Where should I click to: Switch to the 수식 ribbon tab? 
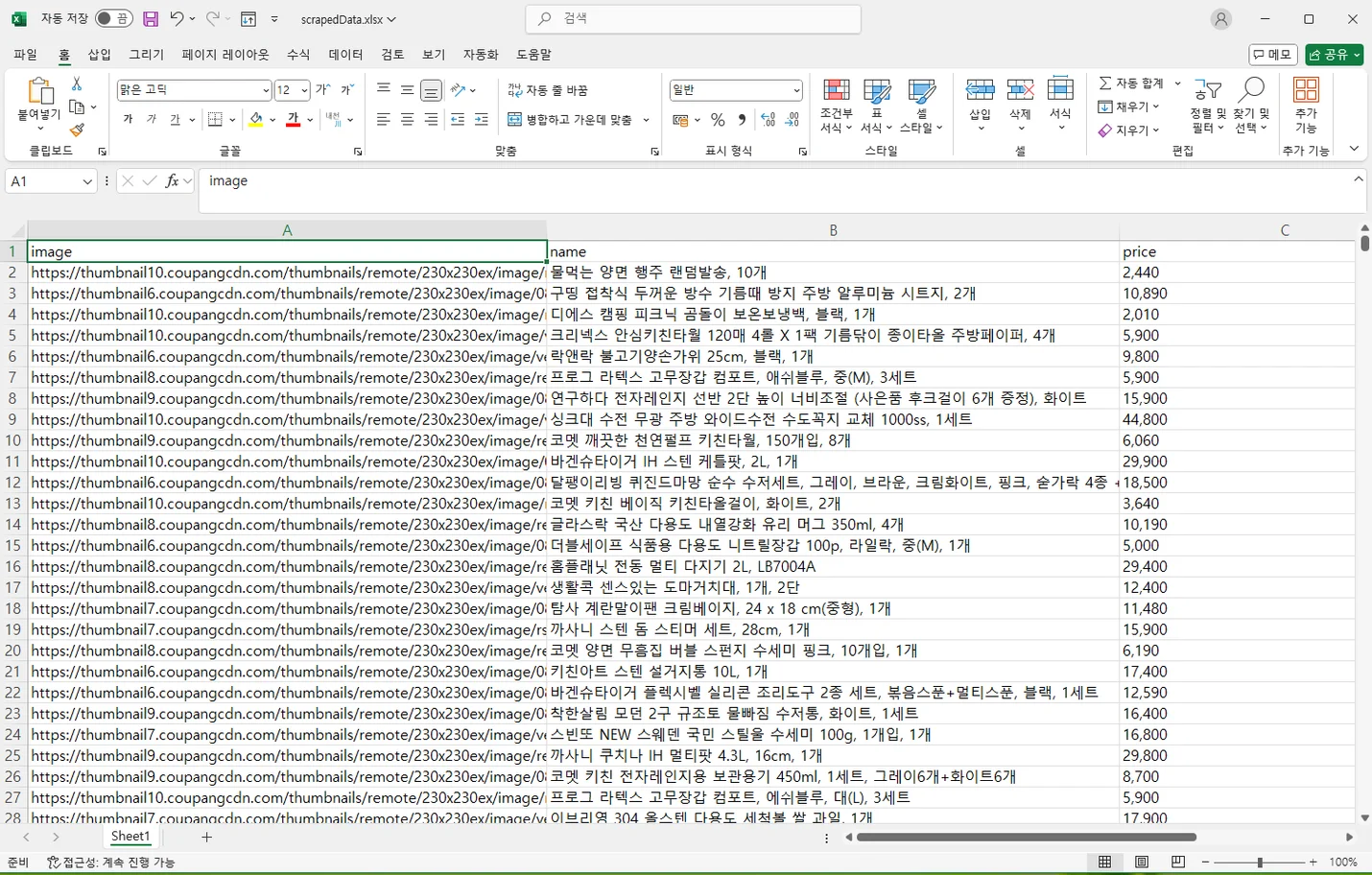coord(298,55)
